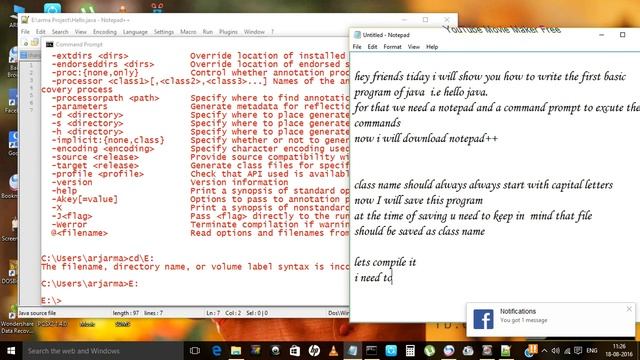Open Notepad++ View menu

pyautogui.click(x=80, y=32)
